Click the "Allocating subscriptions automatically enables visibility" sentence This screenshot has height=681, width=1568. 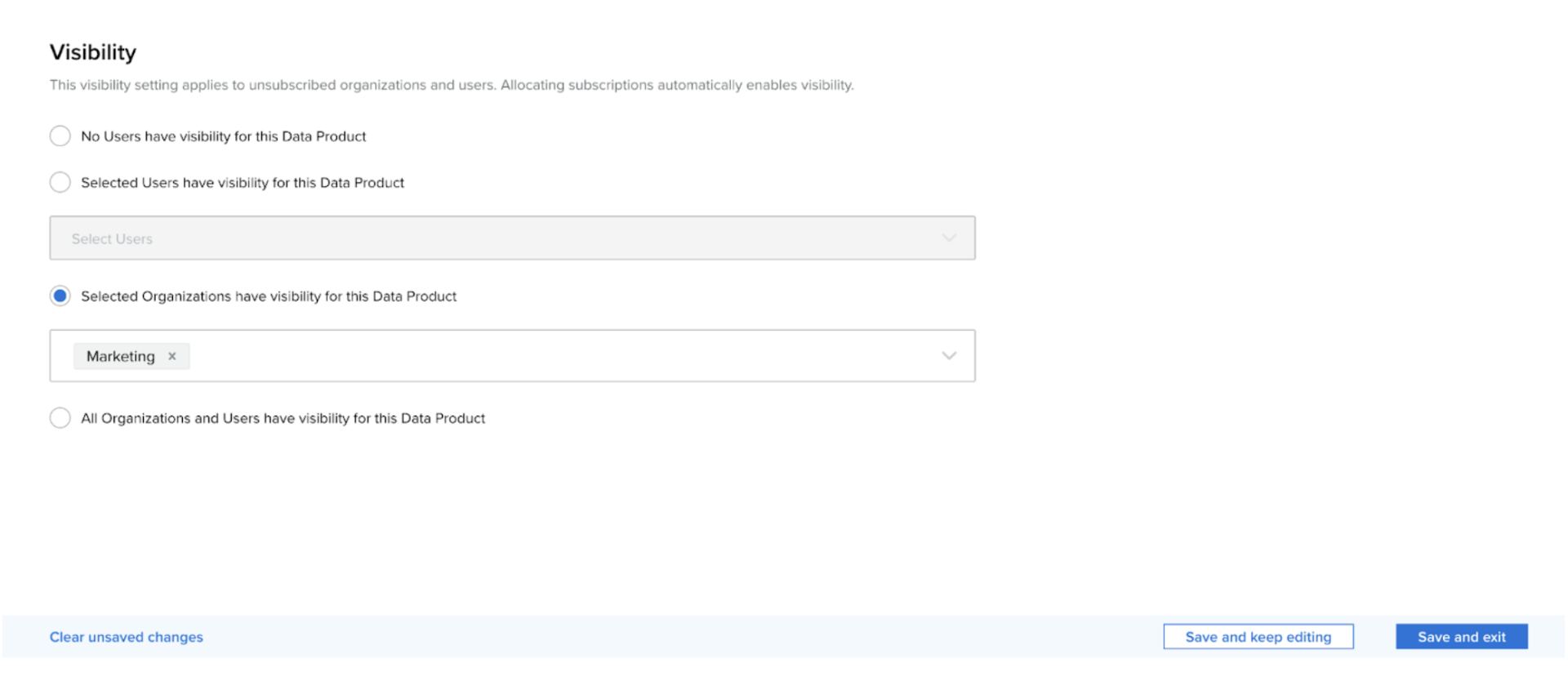(677, 85)
